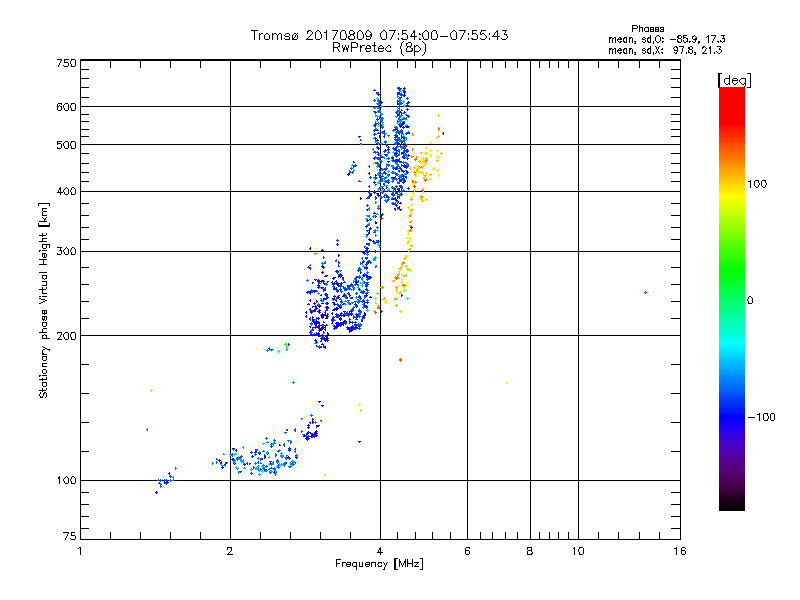Click the "[deg]" colorbar unit label
The width and height of the screenshot is (800, 600).
[x=734, y=80]
